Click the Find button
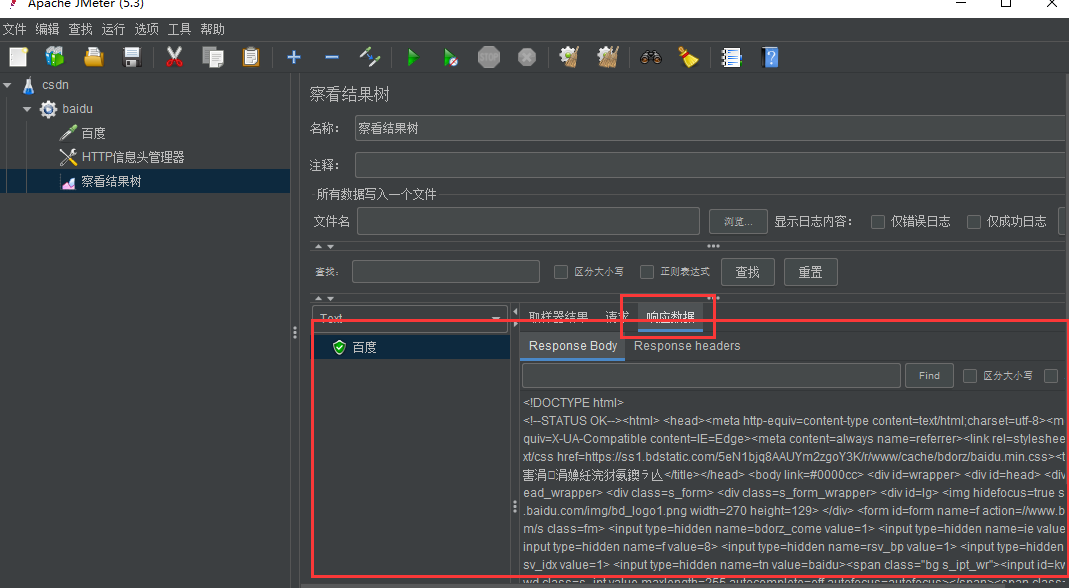Viewport: 1069px width, 588px height. tap(929, 376)
